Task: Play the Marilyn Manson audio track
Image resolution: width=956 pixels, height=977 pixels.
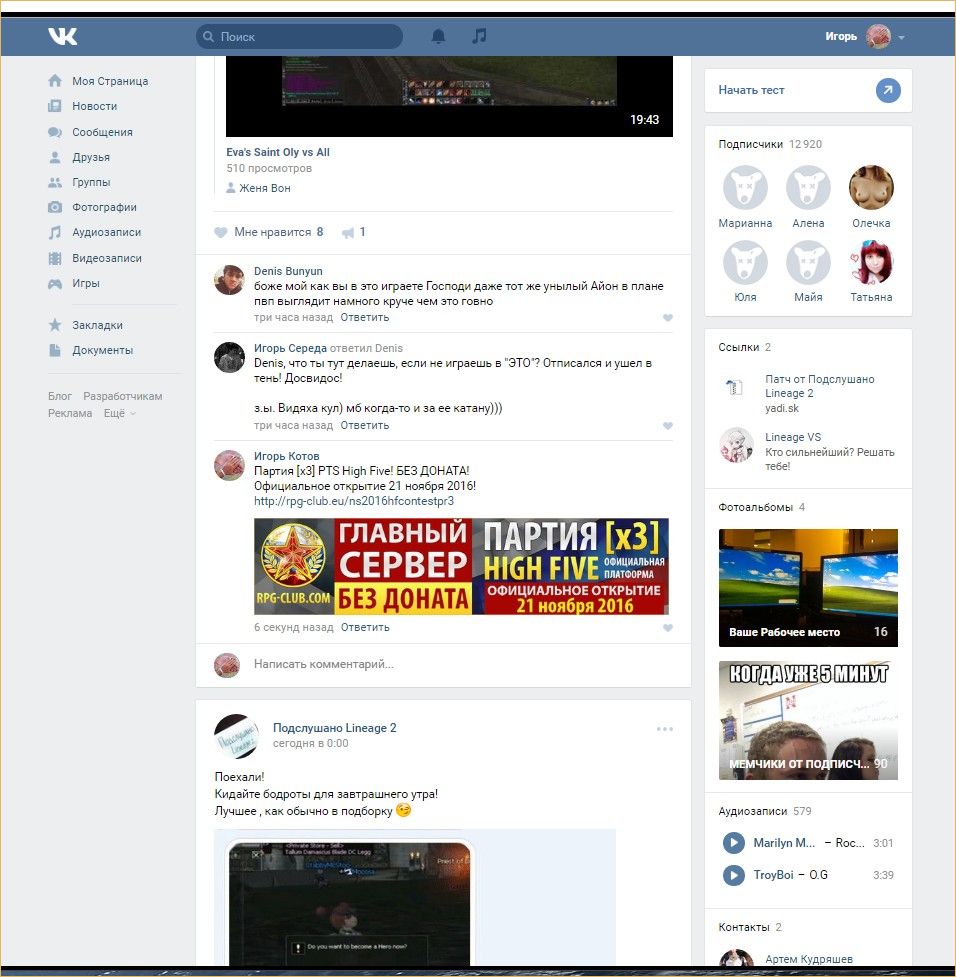Action: tap(734, 843)
